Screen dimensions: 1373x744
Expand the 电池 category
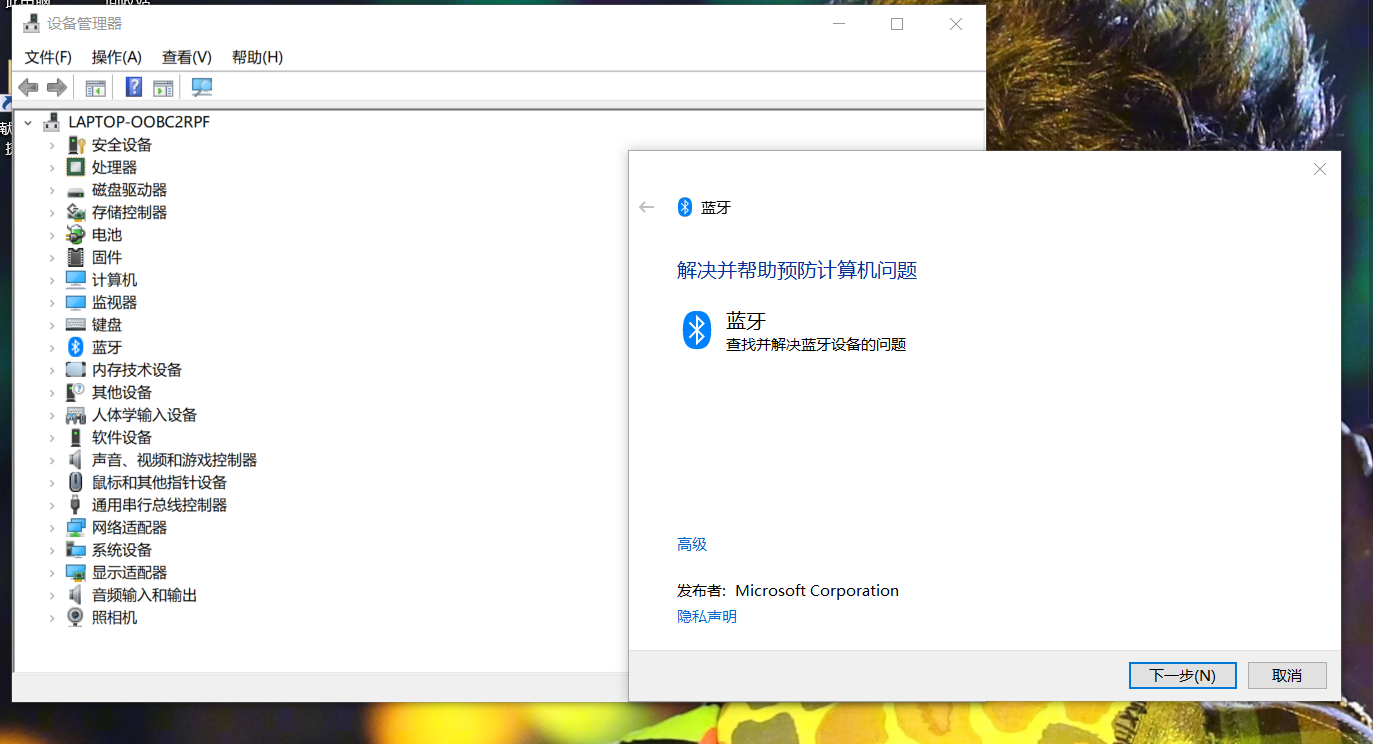52,235
